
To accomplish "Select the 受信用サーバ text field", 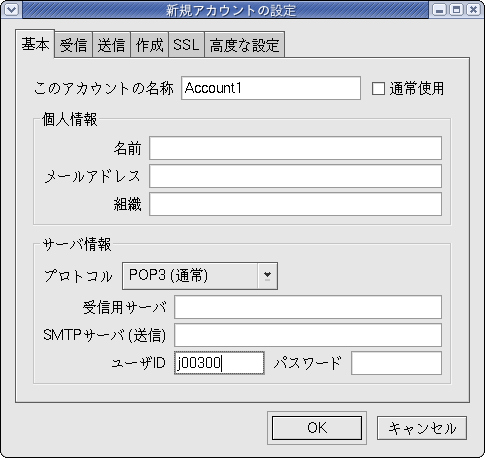I will [x=308, y=307].
